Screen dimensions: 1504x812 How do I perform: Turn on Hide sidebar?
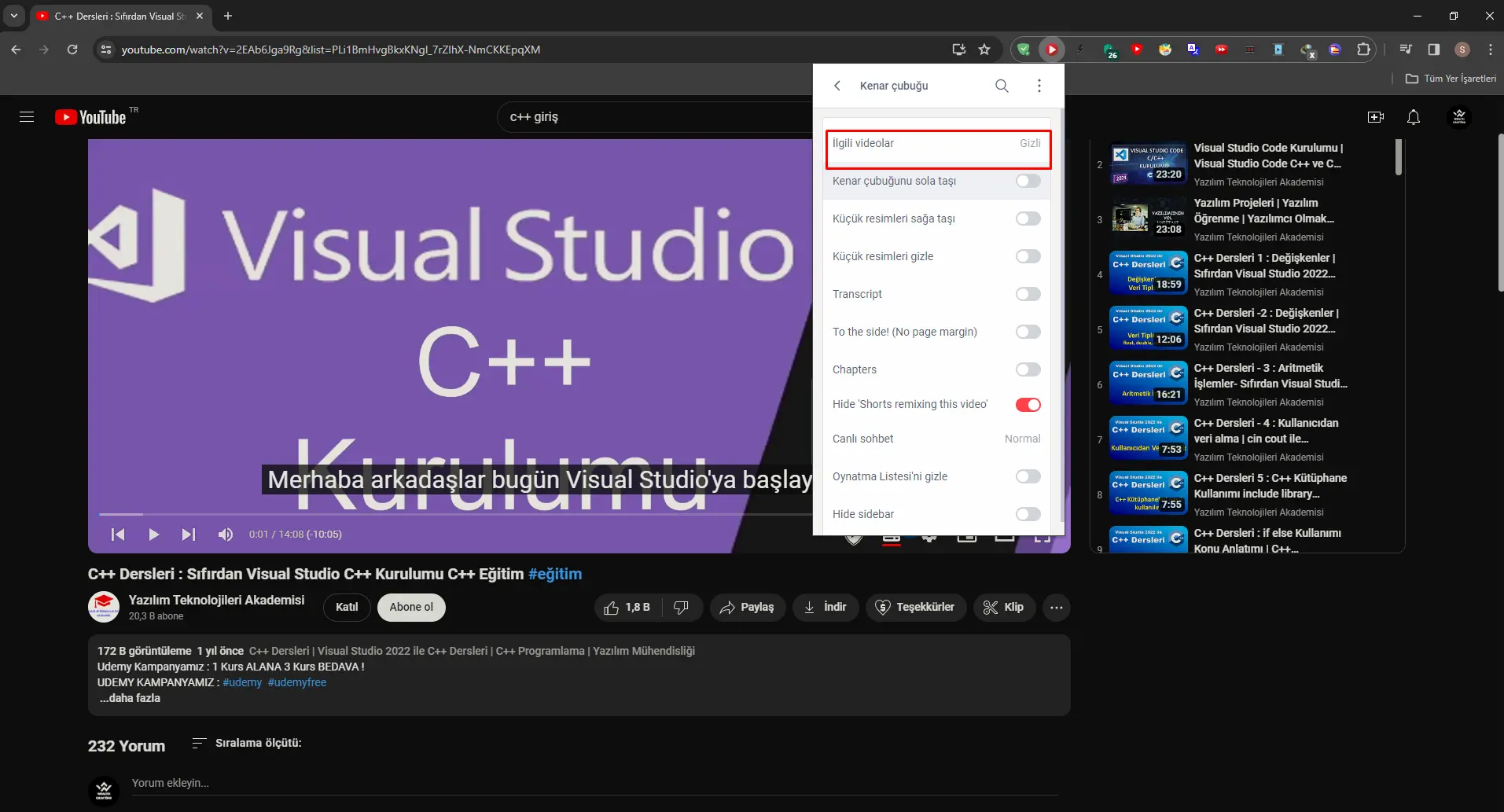(x=1028, y=515)
